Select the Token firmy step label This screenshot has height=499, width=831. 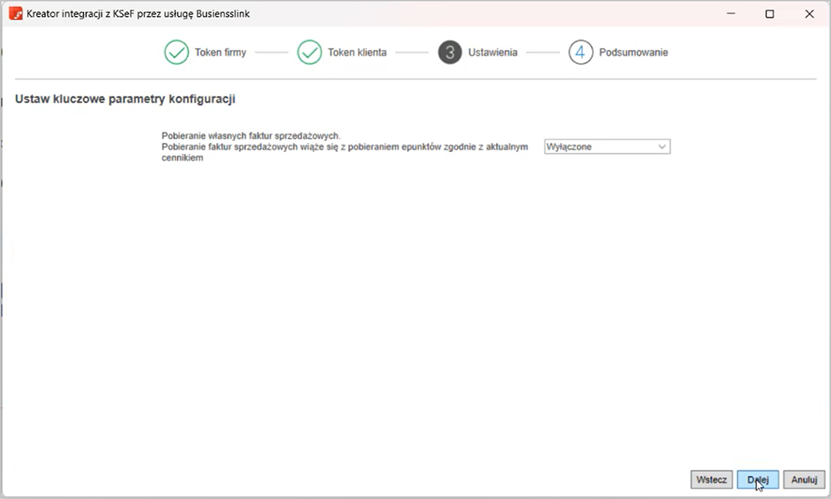pyautogui.click(x=221, y=53)
